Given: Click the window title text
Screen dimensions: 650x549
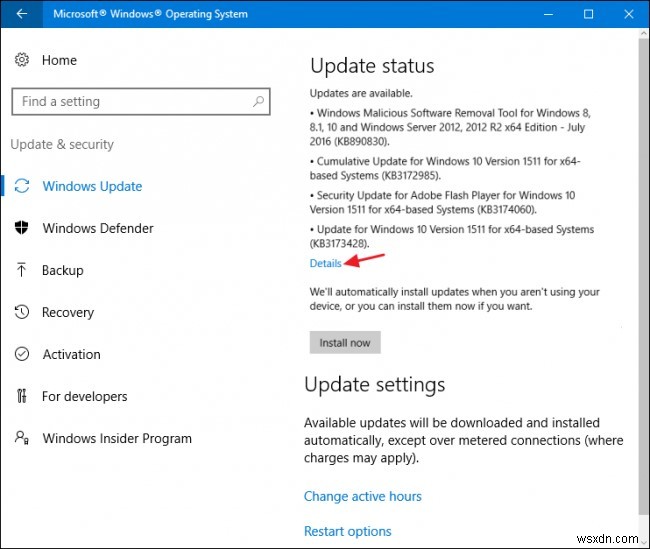Looking at the screenshot, I should coord(150,14).
